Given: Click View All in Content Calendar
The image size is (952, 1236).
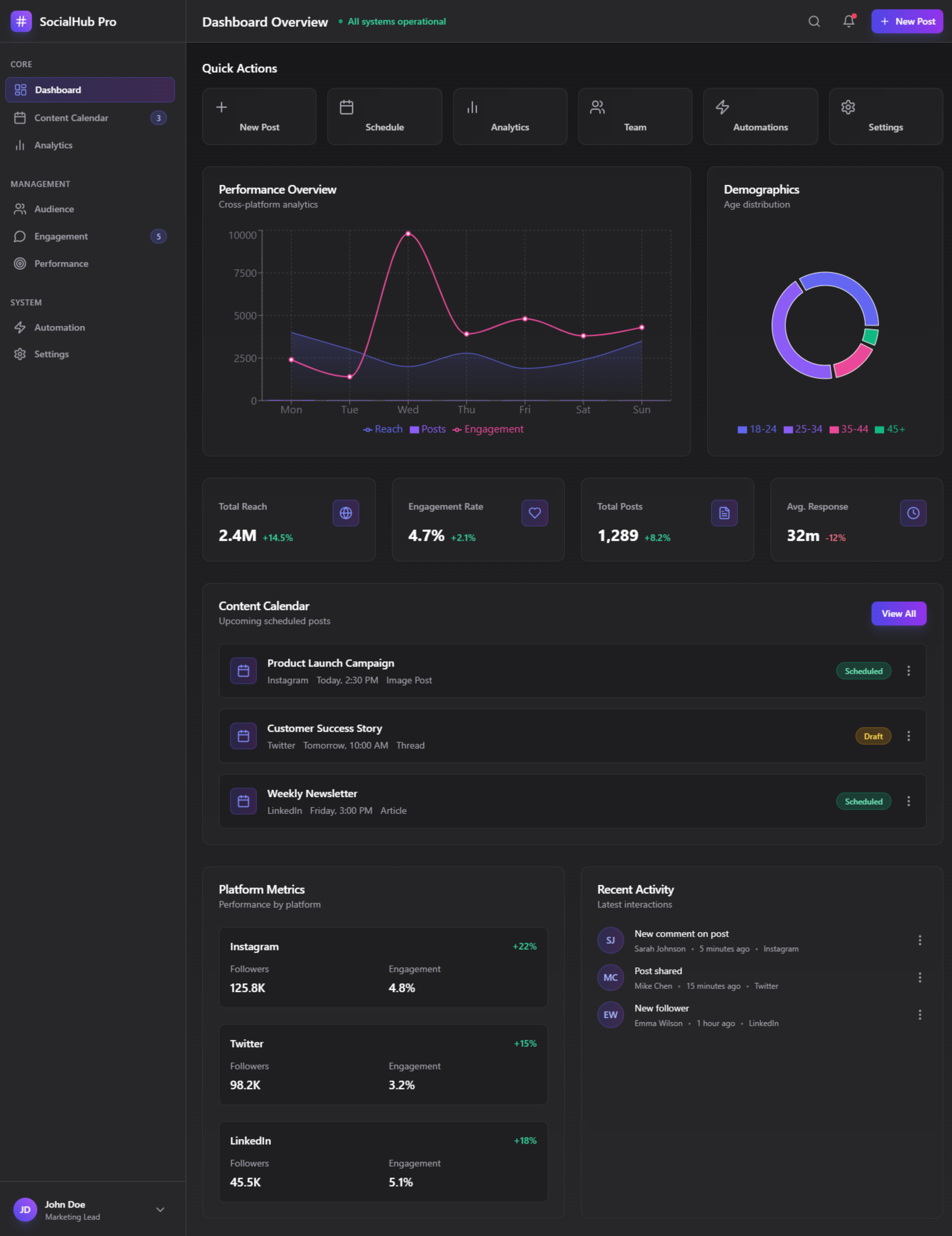Looking at the screenshot, I should (x=899, y=614).
